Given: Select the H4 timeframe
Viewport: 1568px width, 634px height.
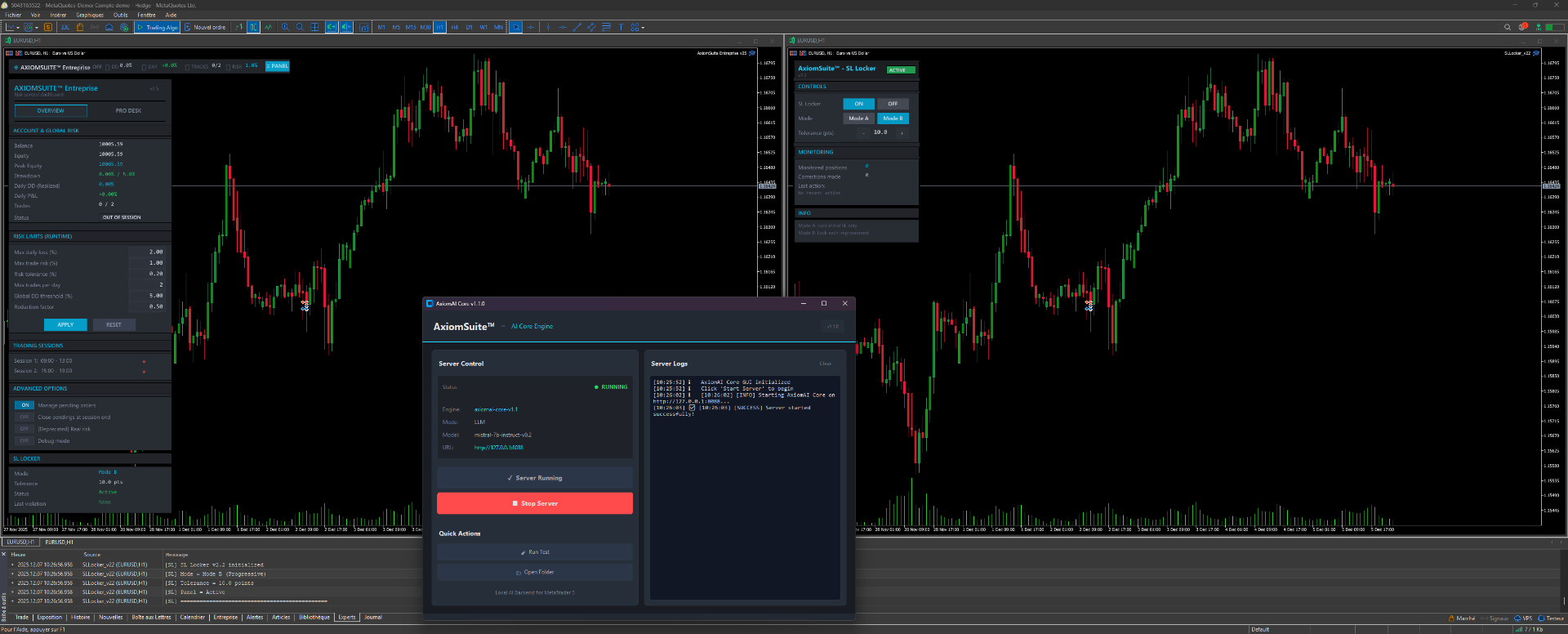Looking at the screenshot, I should 455,27.
